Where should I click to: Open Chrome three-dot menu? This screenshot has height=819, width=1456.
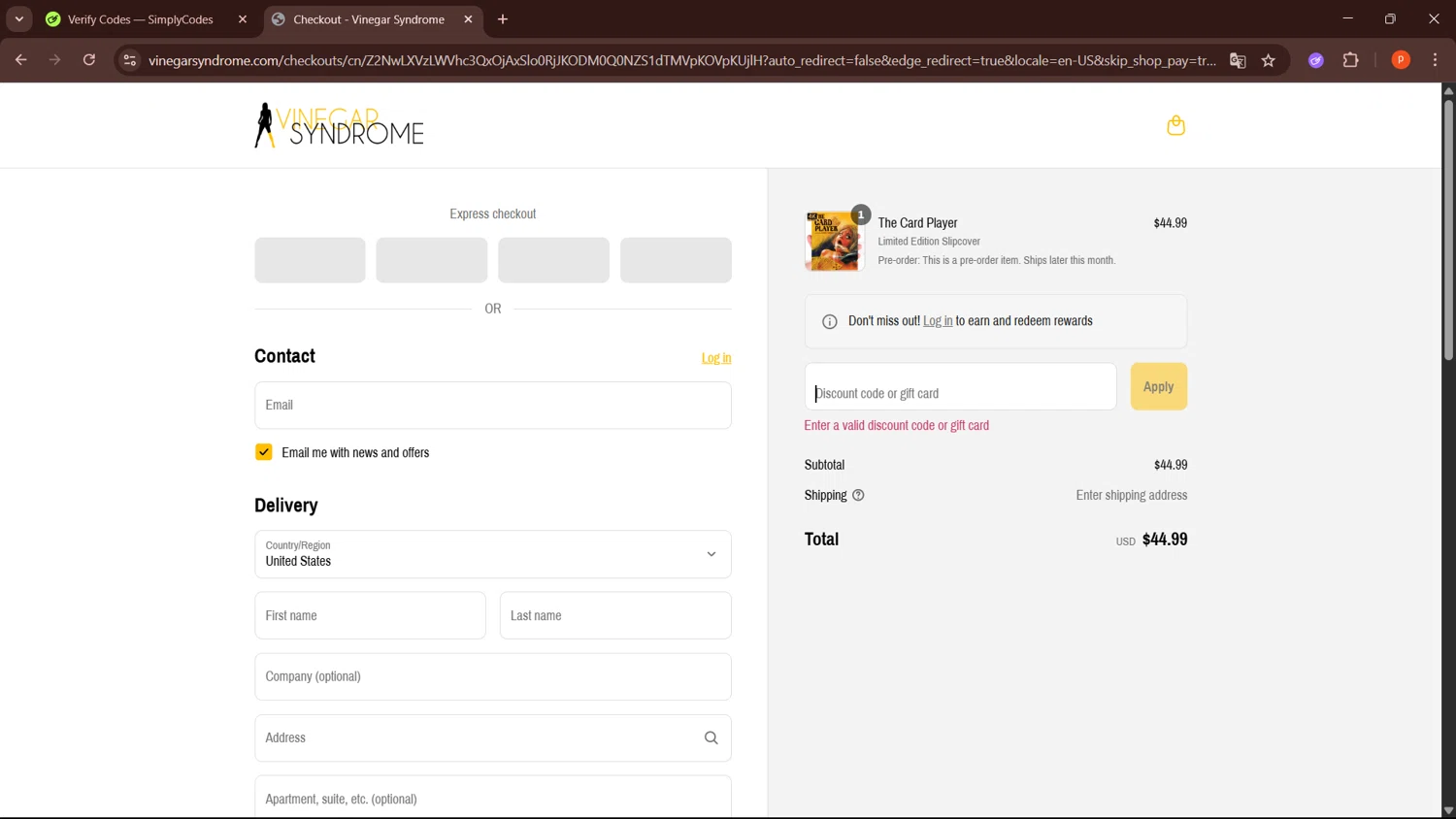click(x=1435, y=60)
